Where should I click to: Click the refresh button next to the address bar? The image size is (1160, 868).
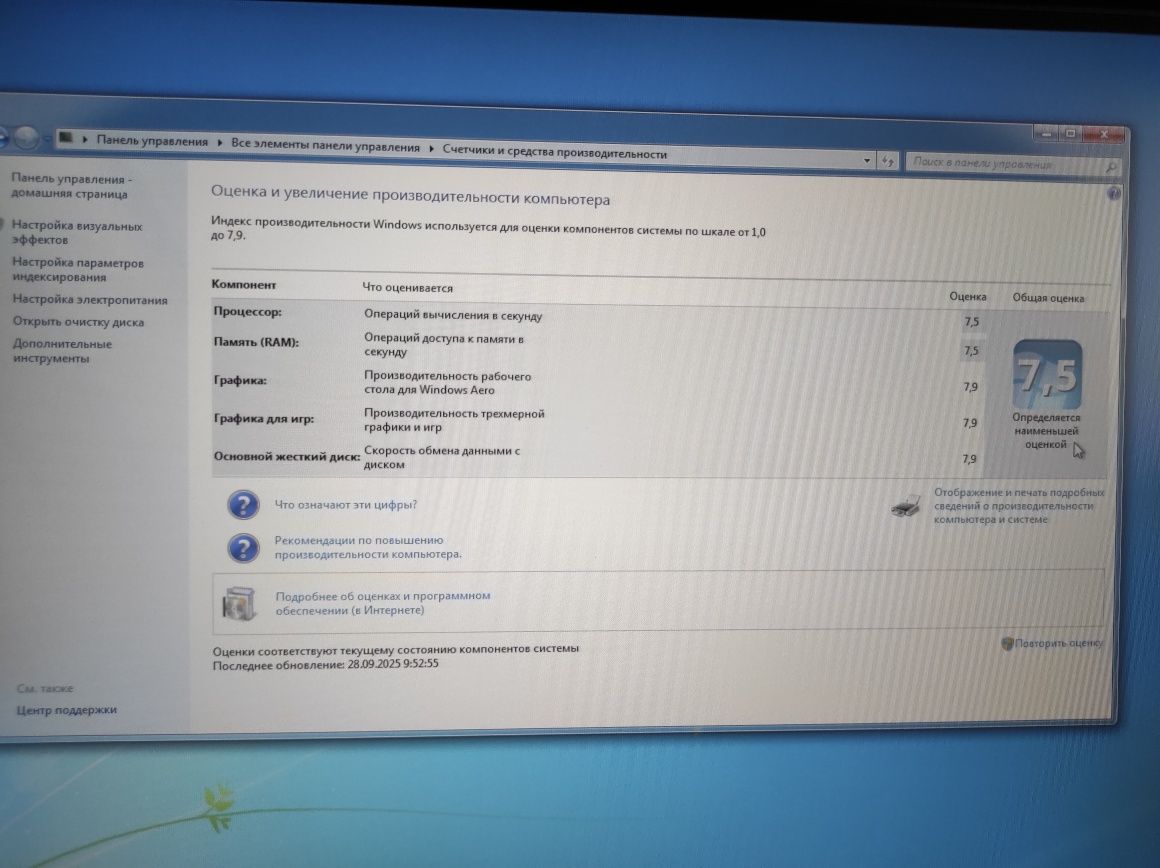[x=888, y=161]
